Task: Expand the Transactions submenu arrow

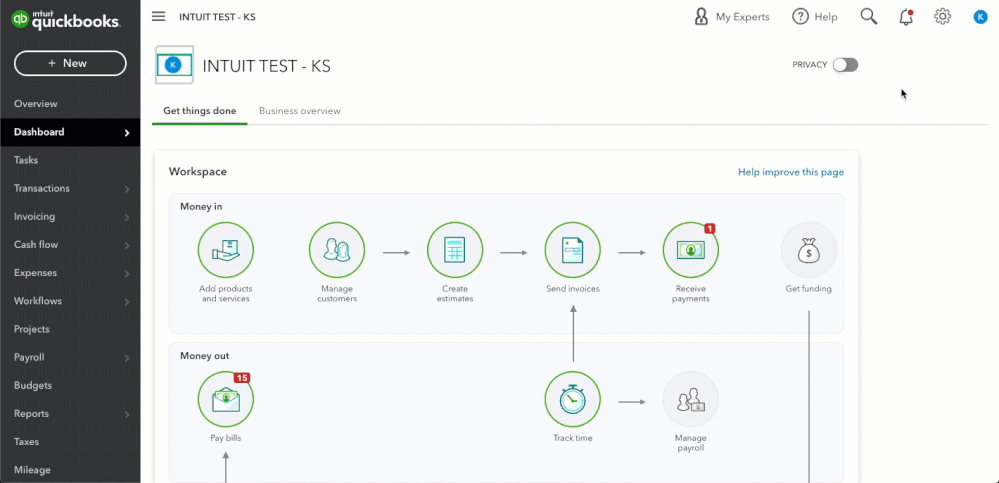Action: [x=127, y=189]
